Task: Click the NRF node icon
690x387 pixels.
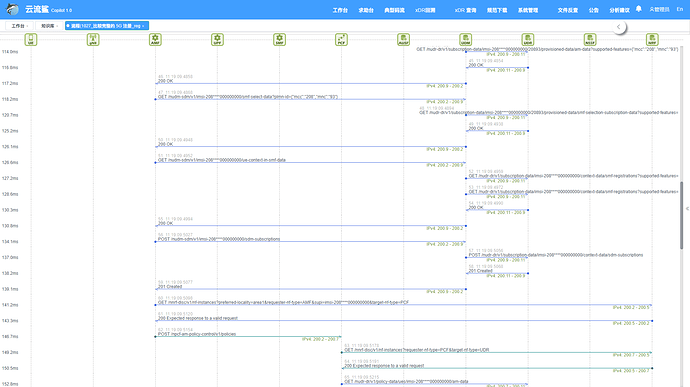Action: coord(652,40)
